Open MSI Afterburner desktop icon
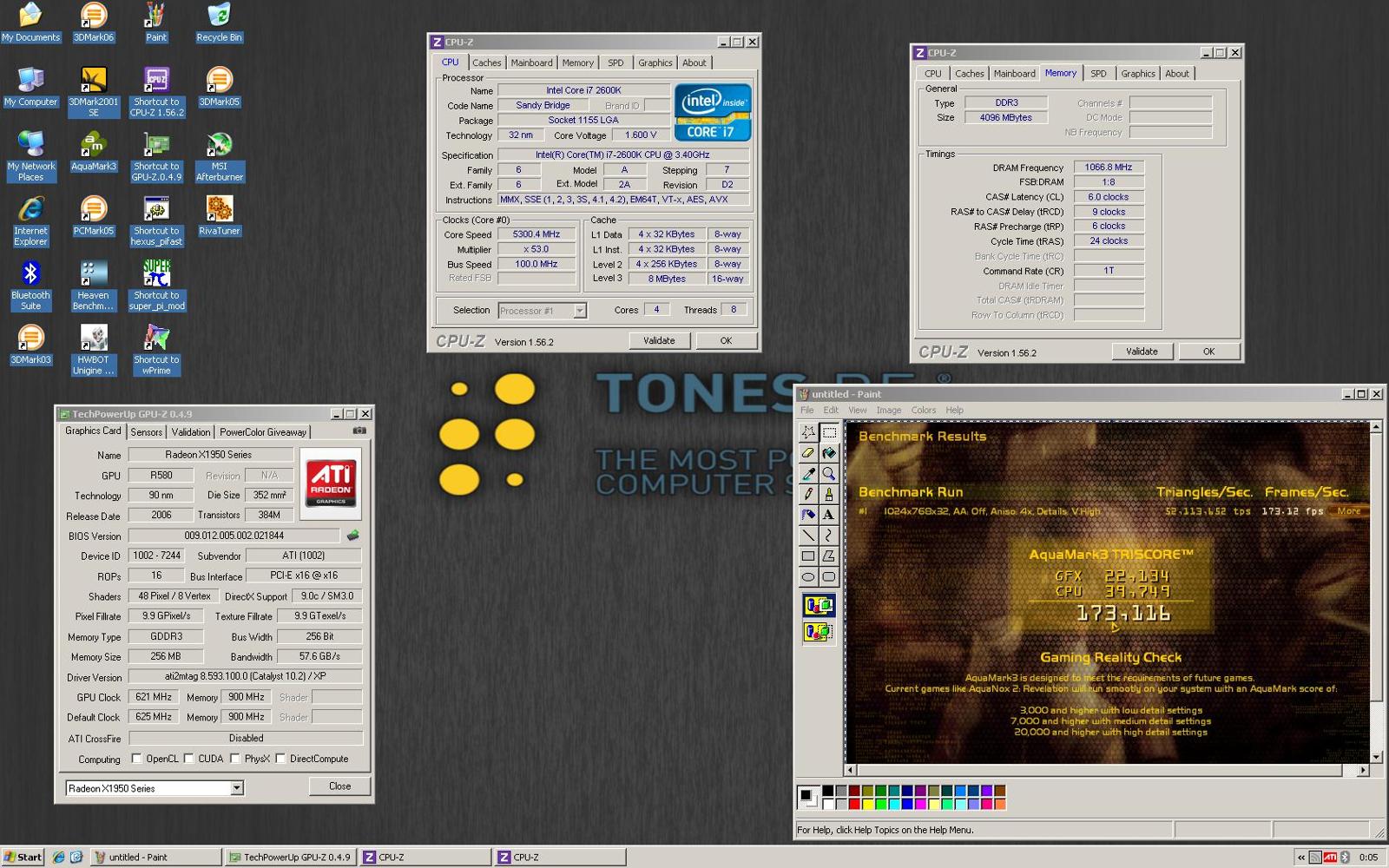The height and width of the screenshot is (868, 1389). (220, 157)
